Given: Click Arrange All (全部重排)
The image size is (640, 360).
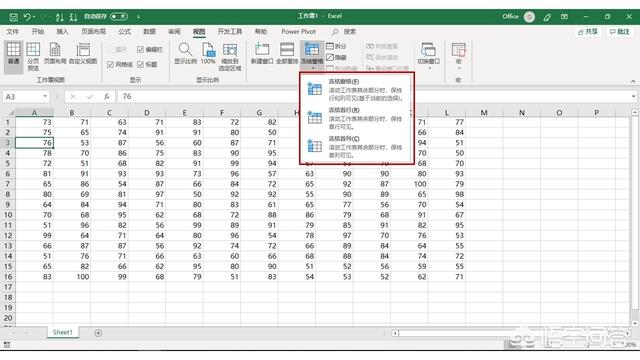Looking at the screenshot, I should (x=287, y=53).
